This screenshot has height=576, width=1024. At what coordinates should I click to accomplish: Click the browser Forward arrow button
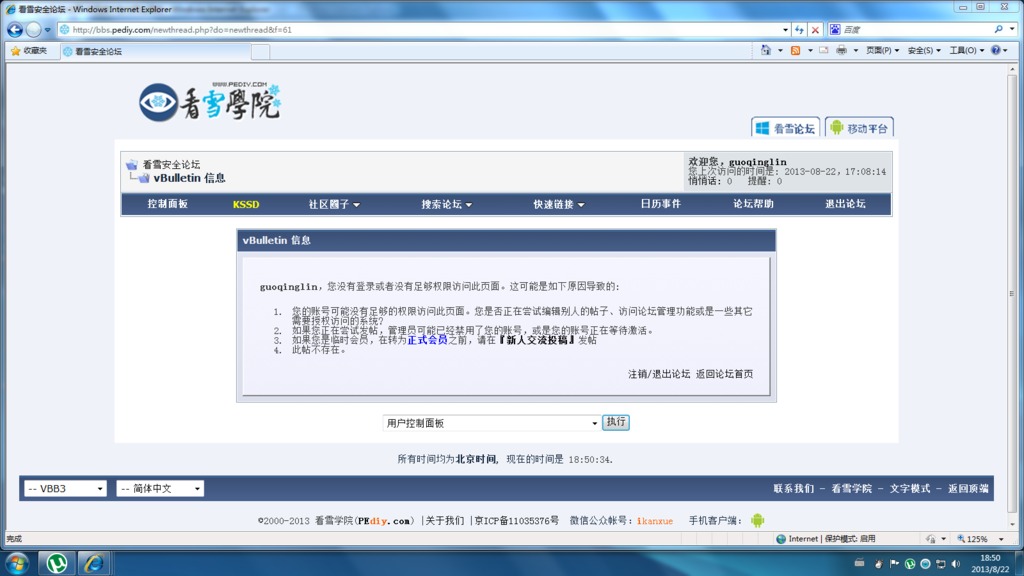[x=33, y=29]
